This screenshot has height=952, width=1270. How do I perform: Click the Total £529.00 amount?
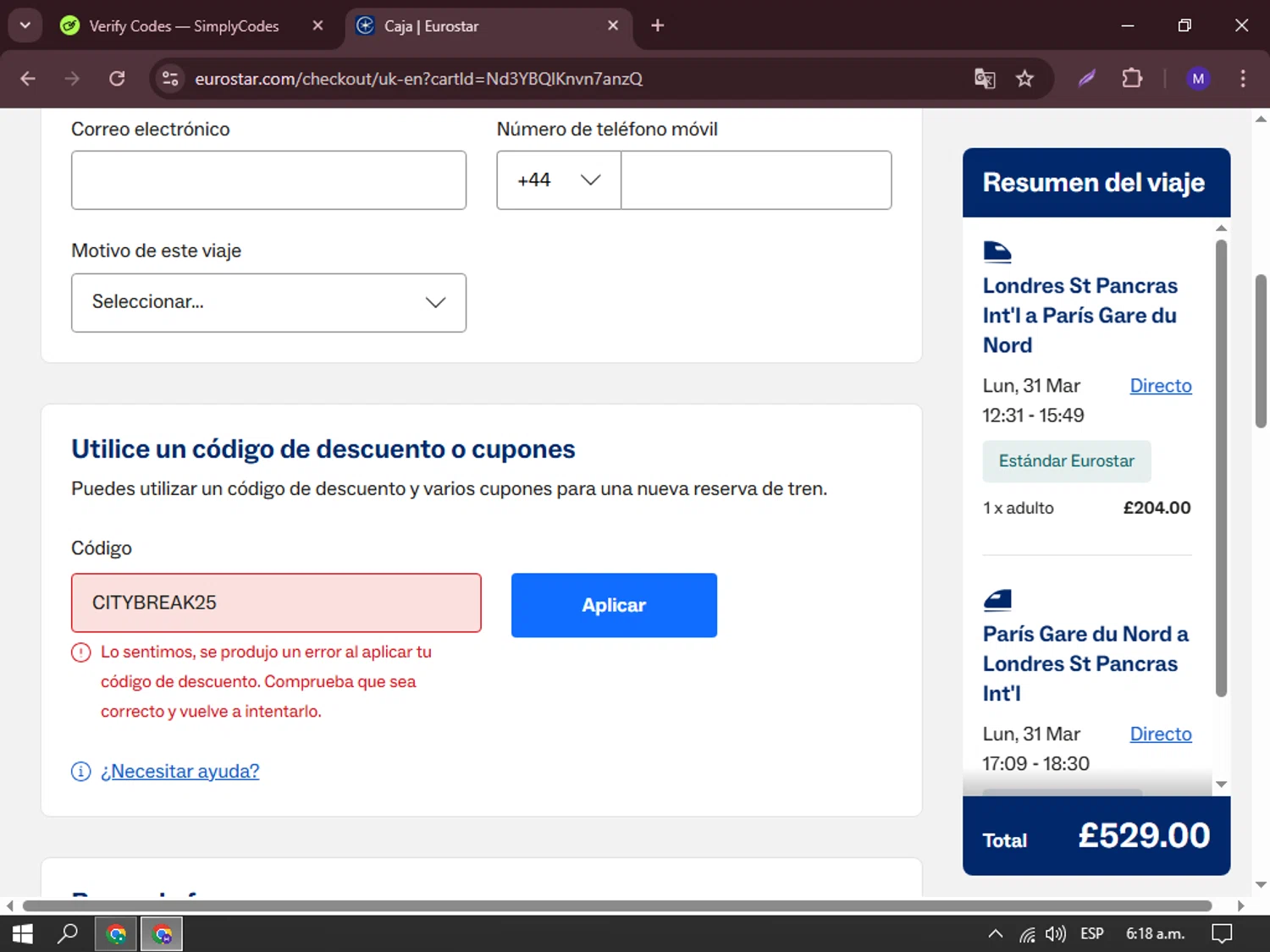tap(1144, 836)
